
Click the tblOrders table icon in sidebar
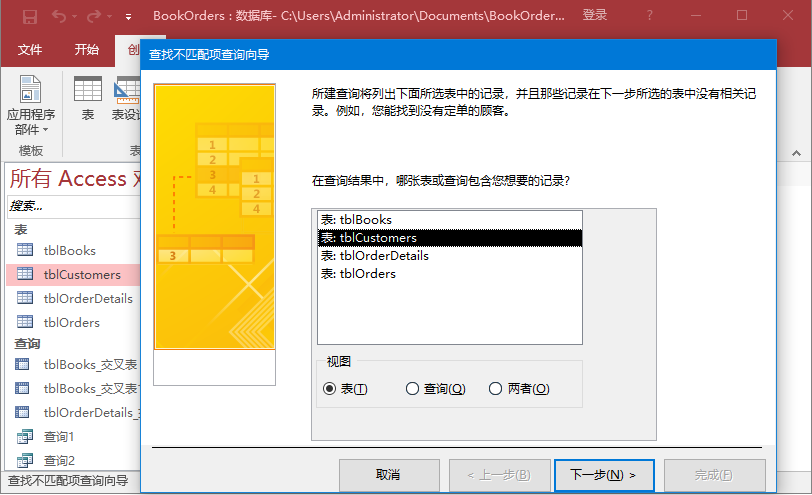(25, 323)
